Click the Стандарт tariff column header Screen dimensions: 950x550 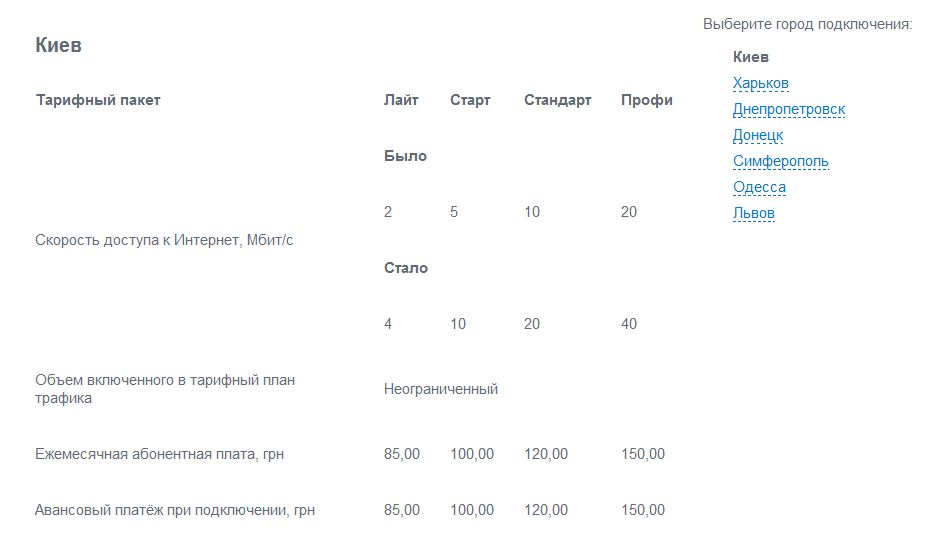(557, 100)
